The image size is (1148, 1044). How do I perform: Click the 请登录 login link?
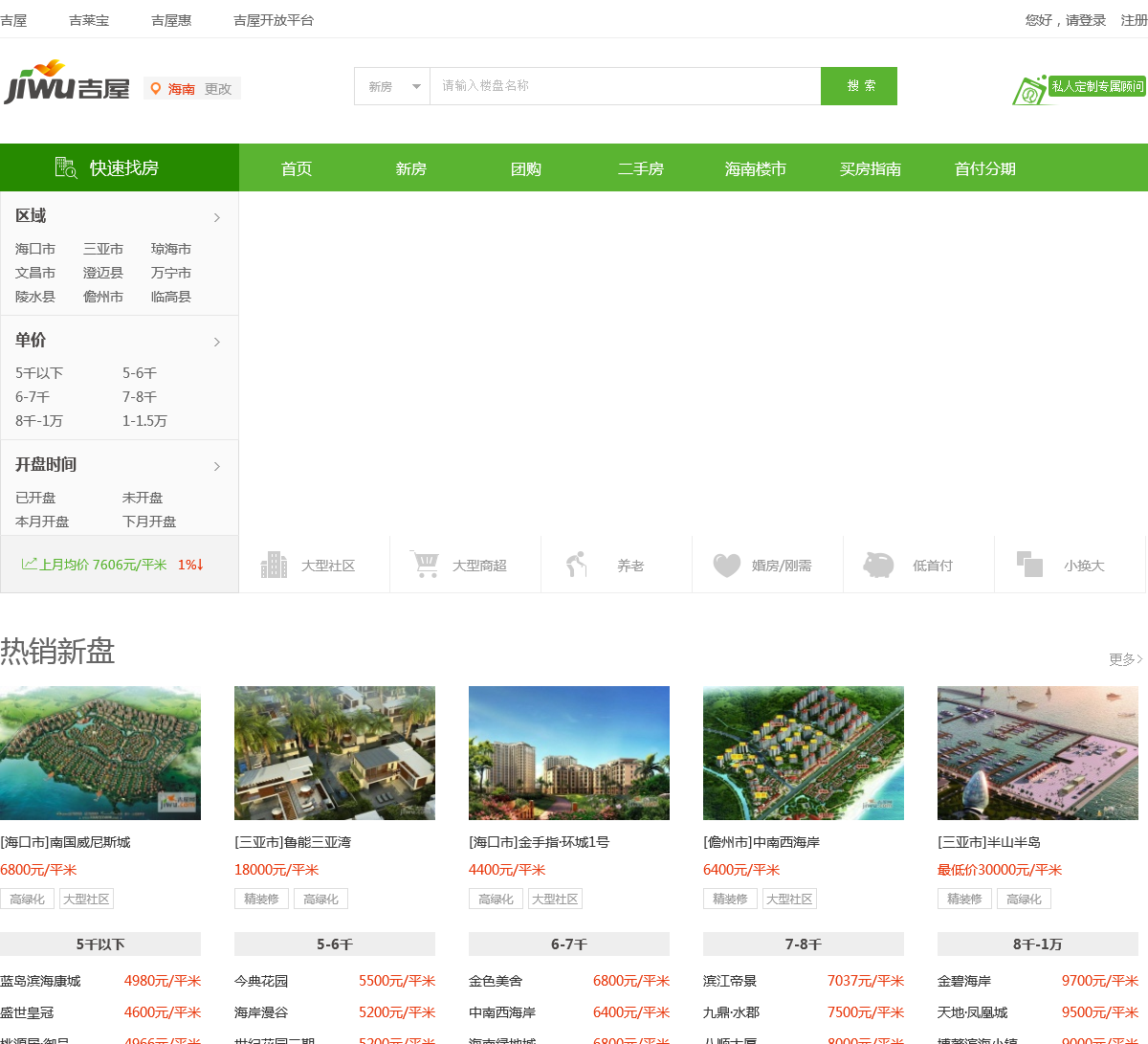[x=1086, y=20]
